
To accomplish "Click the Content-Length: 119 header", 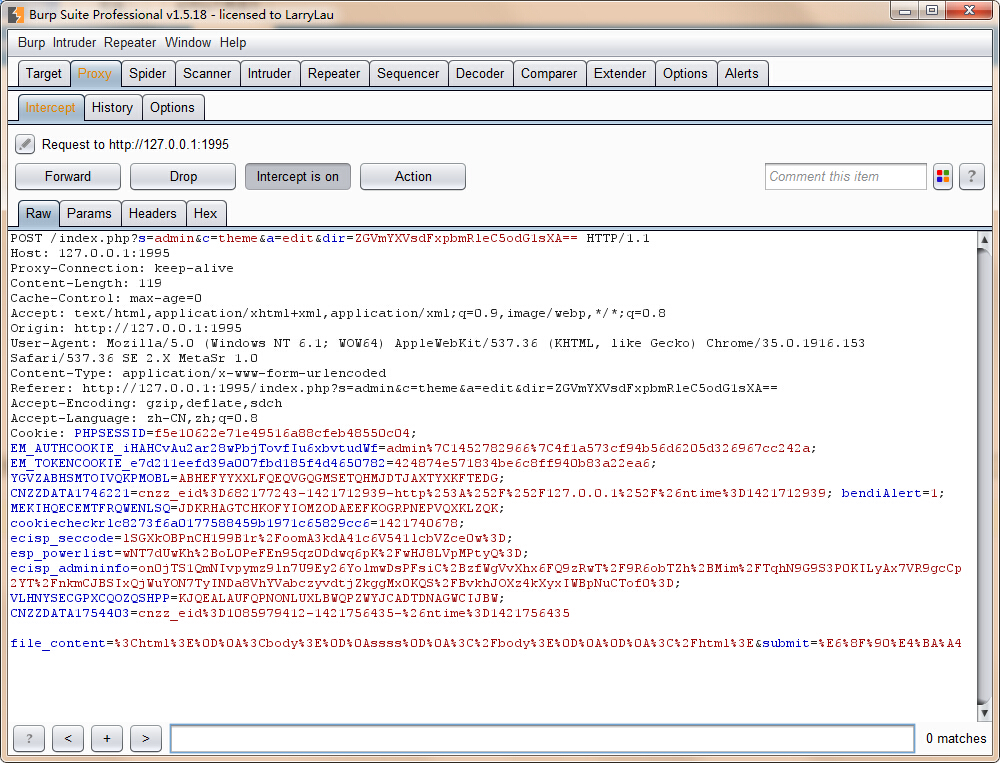I will [x=86, y=283].
